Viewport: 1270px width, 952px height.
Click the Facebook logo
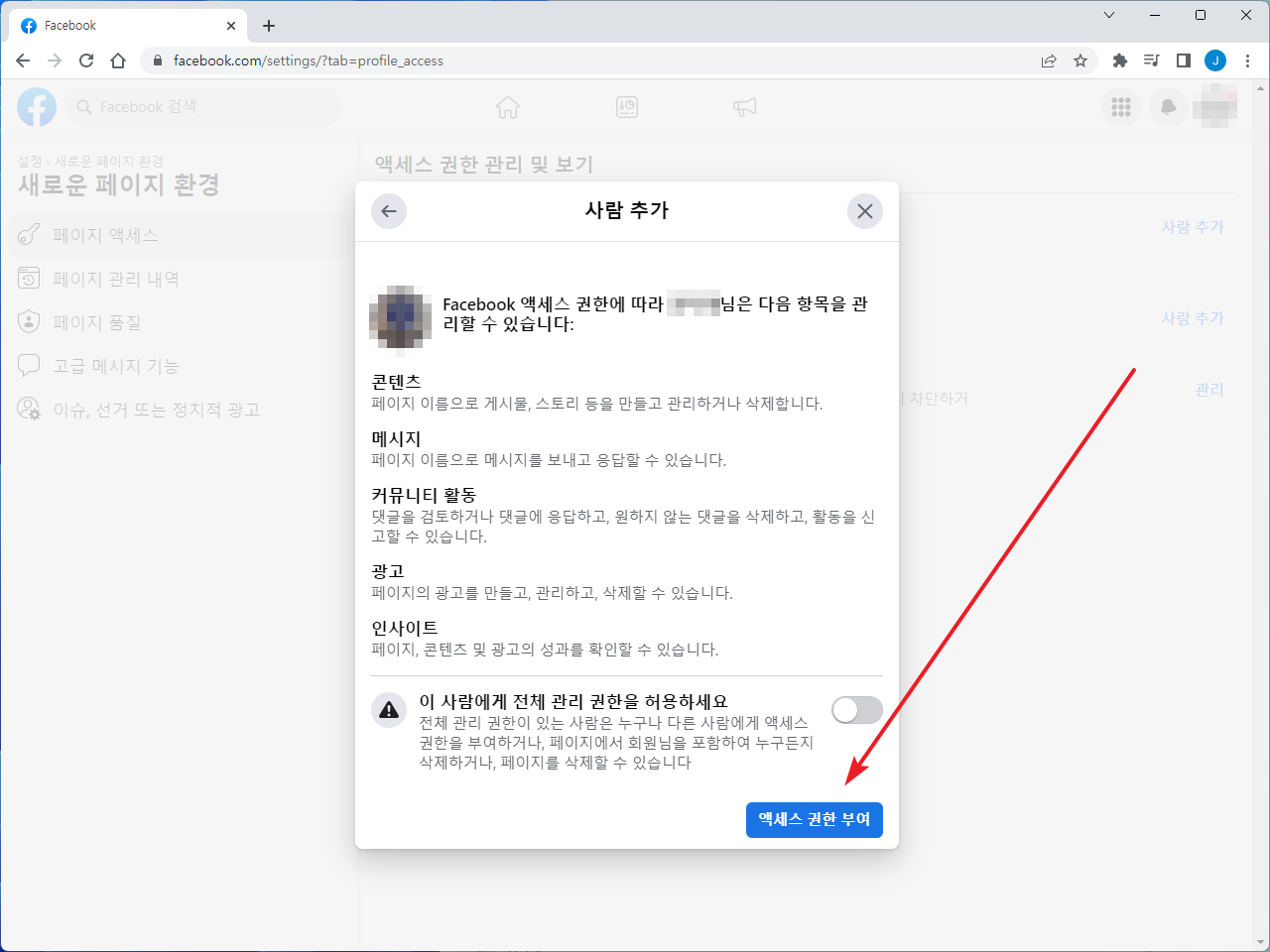point(37,107)
